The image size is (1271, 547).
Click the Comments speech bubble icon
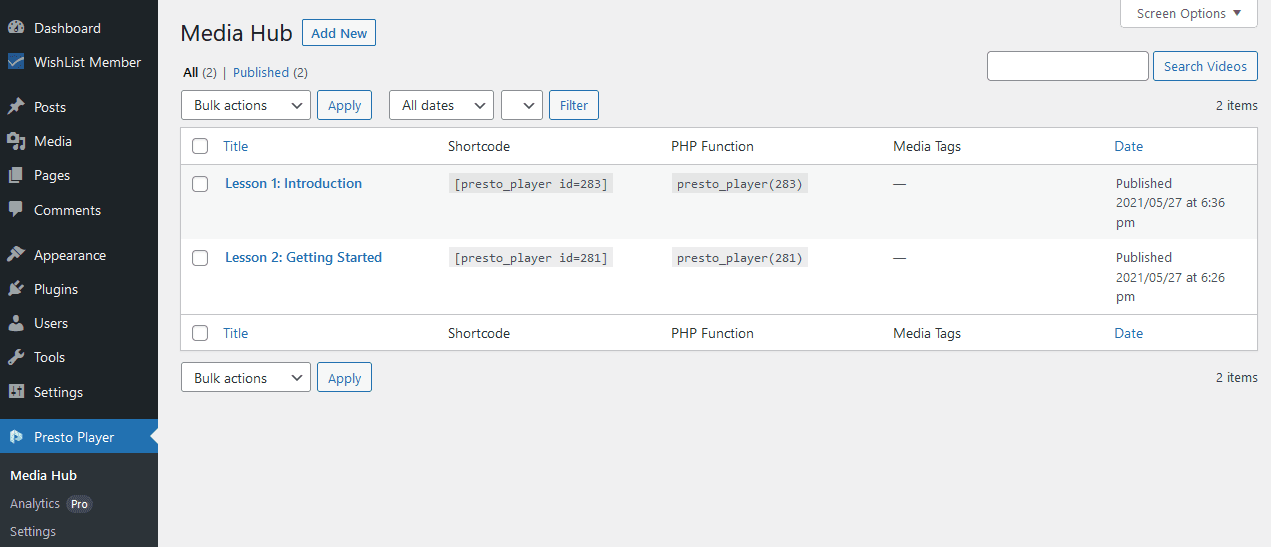click(16, 210)
